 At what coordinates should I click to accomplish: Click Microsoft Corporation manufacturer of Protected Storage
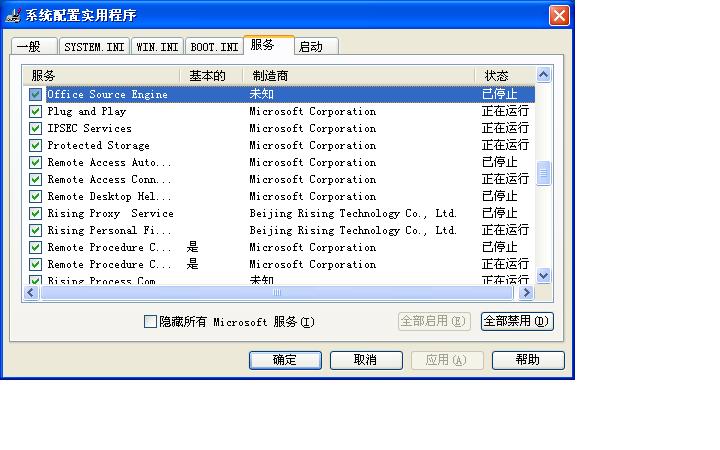313,146
